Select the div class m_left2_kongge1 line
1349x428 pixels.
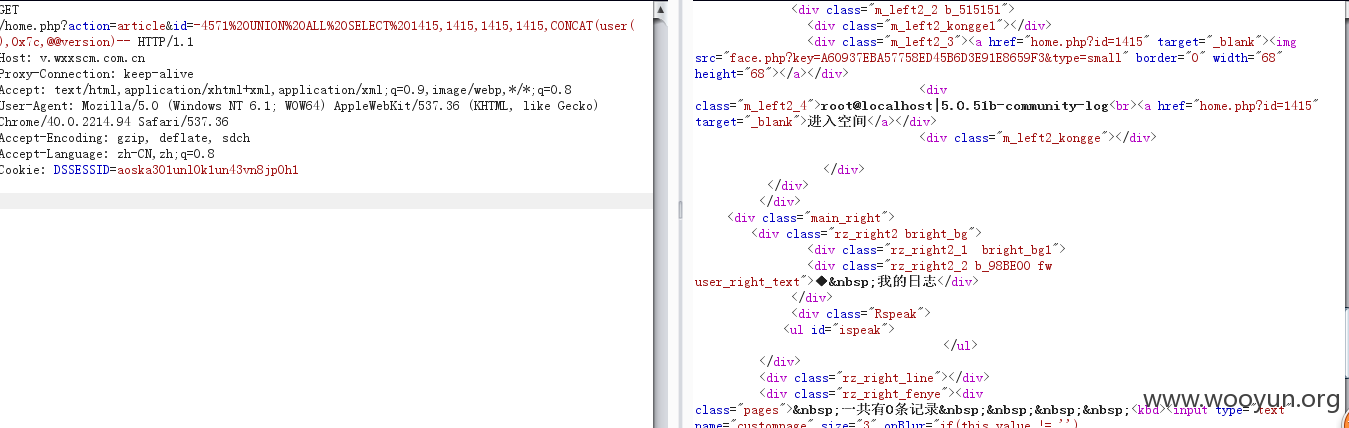click(x=927, y=25)
